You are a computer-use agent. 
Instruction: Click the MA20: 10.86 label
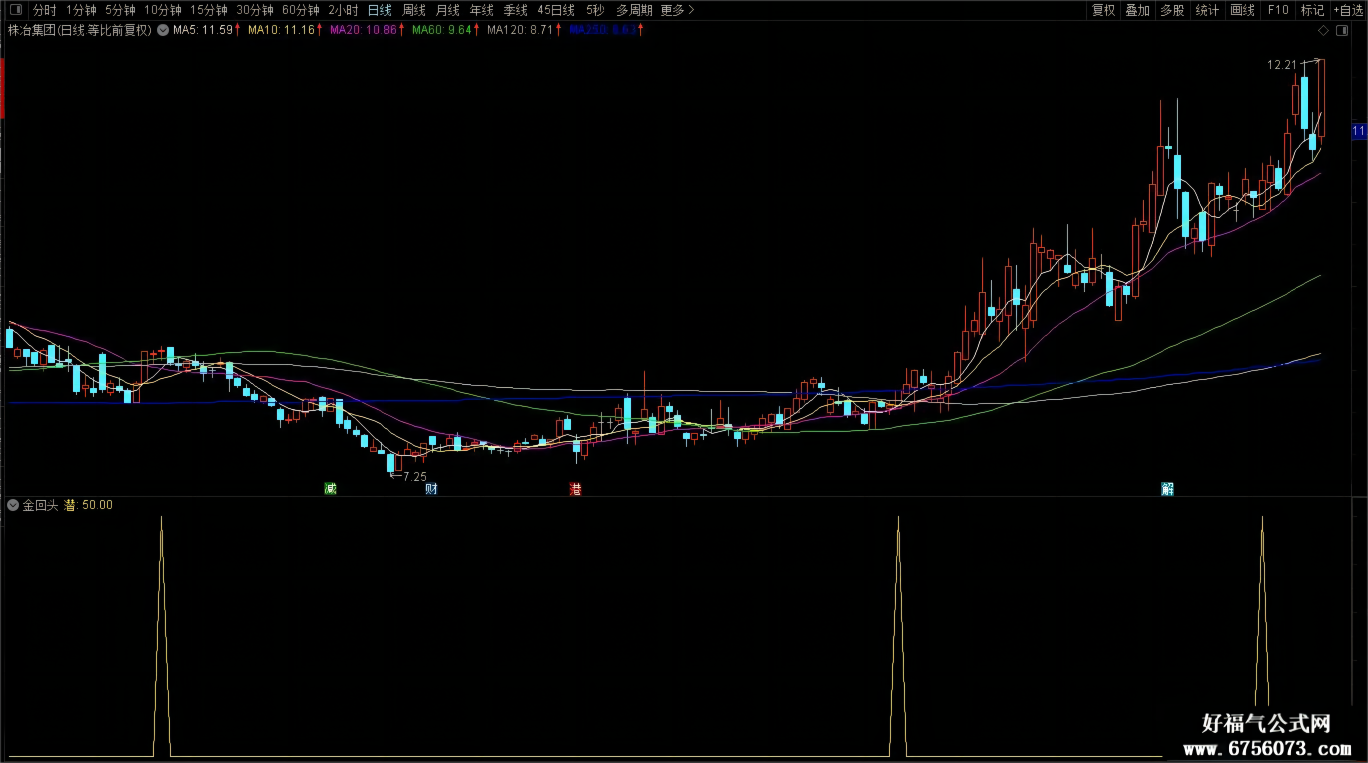click(x=364, y=30)
